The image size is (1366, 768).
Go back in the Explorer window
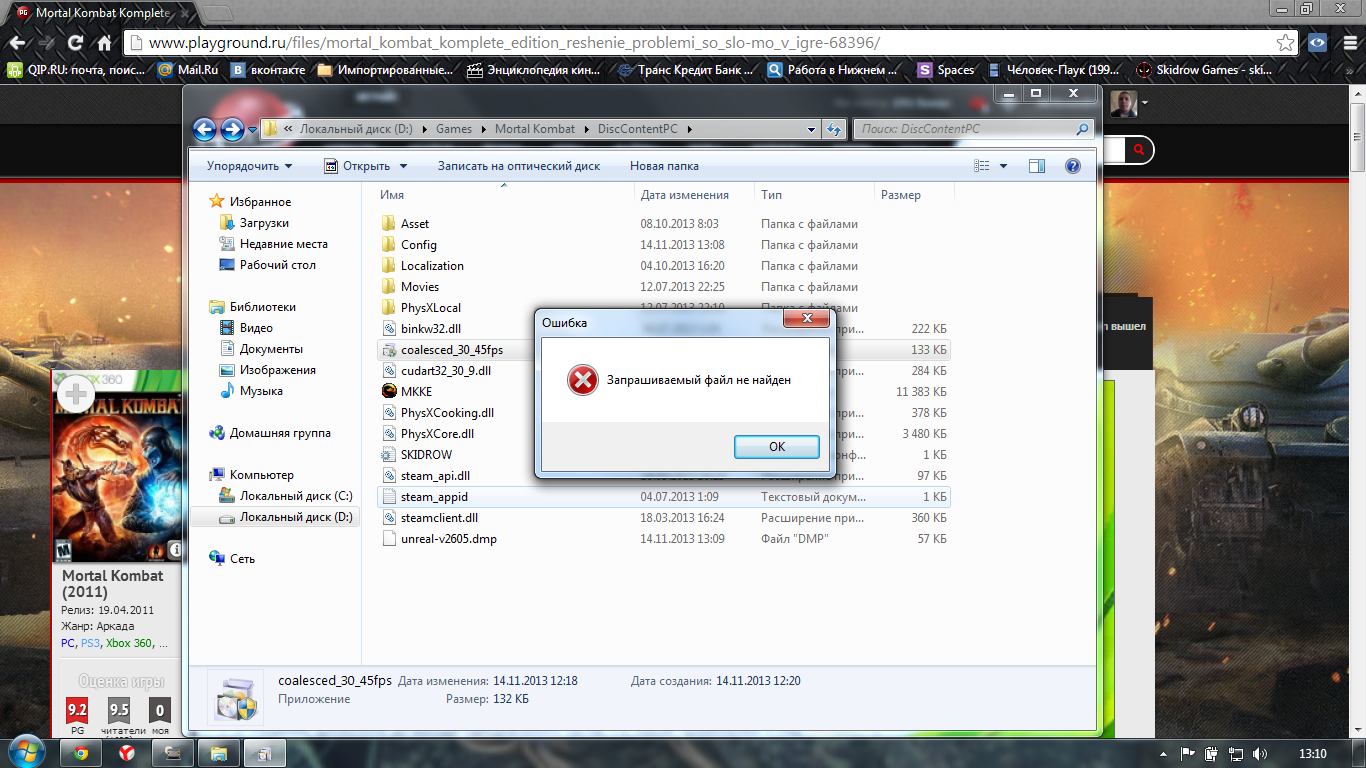click(x=204, y=129)
